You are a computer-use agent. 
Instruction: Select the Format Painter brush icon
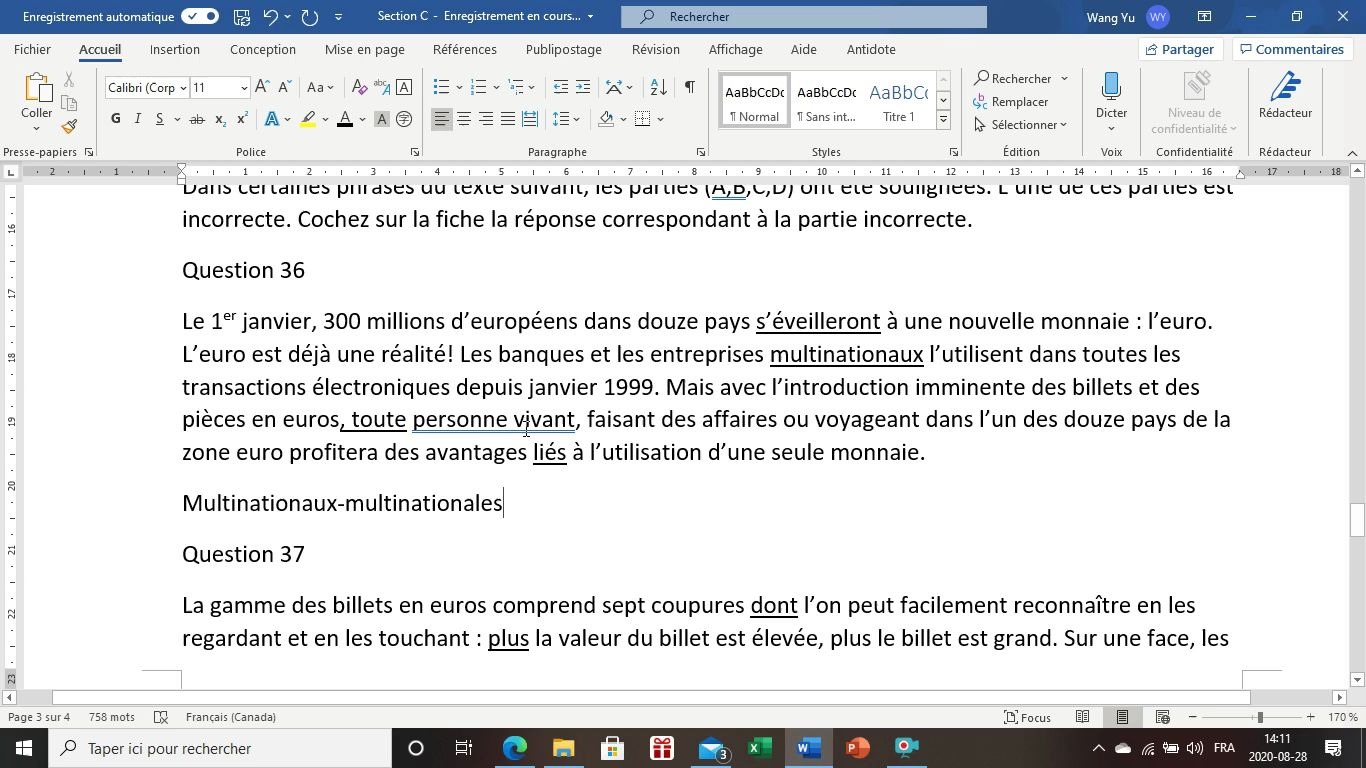pos(69,127)
